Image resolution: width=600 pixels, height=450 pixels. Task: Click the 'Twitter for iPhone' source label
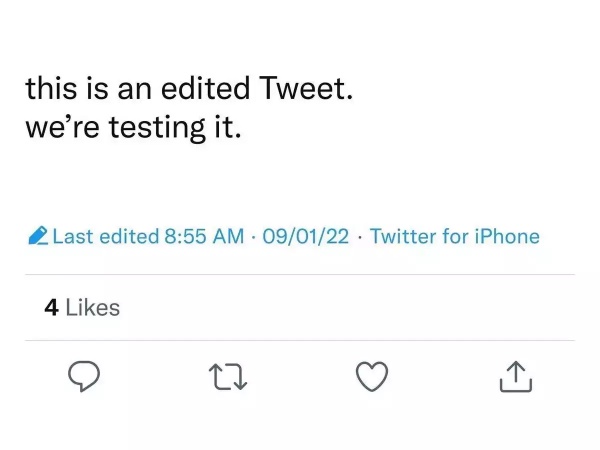[454, 237]
